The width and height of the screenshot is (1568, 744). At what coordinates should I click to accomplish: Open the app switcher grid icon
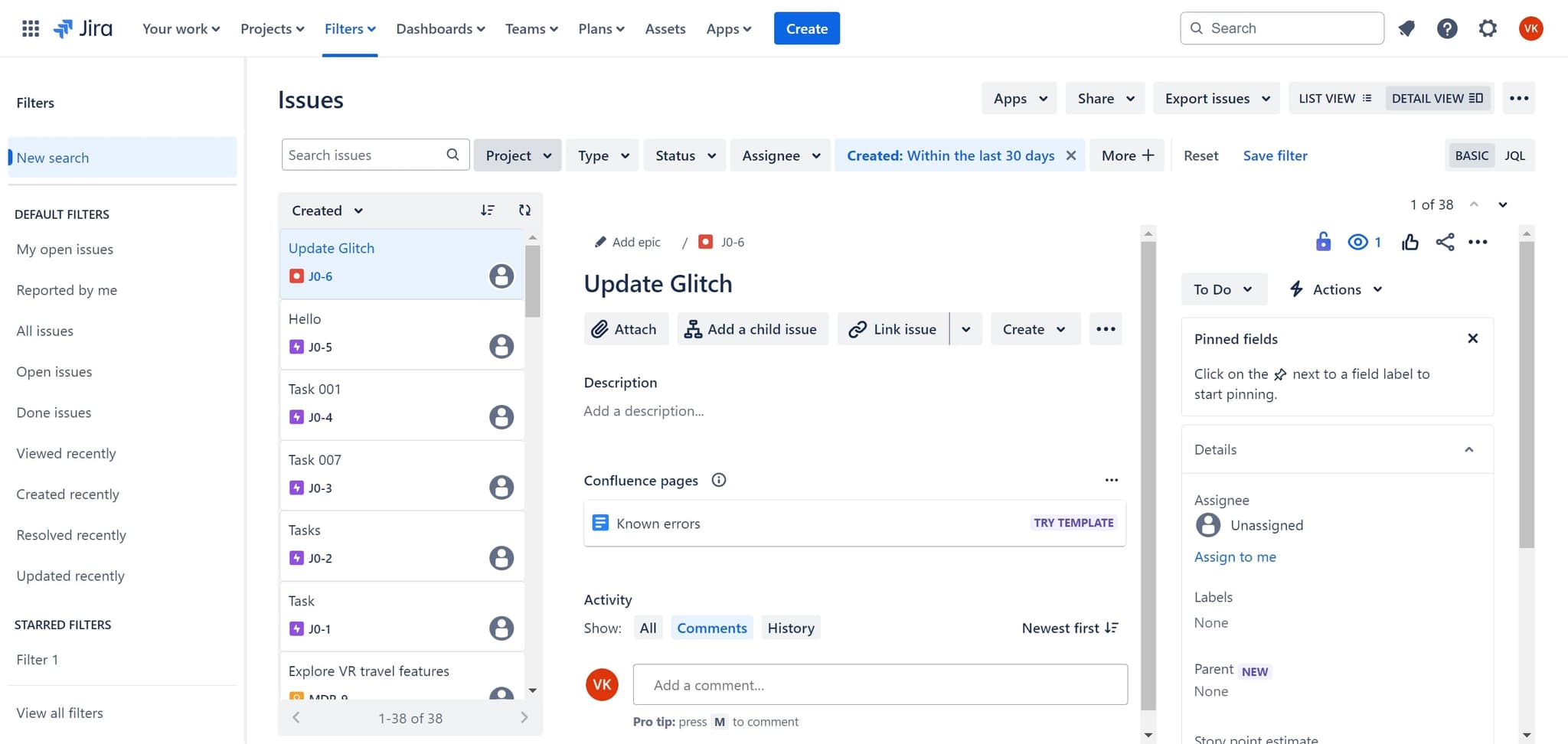31,29
